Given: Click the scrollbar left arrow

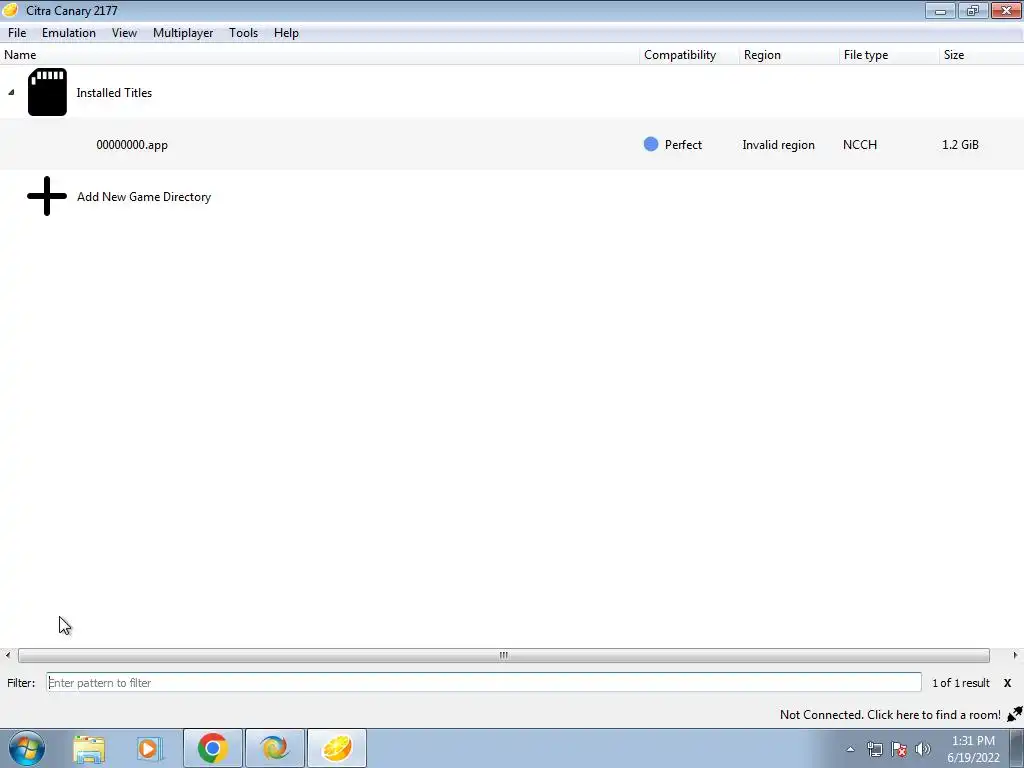Looking at the screenshot, I should coord(8,655).
